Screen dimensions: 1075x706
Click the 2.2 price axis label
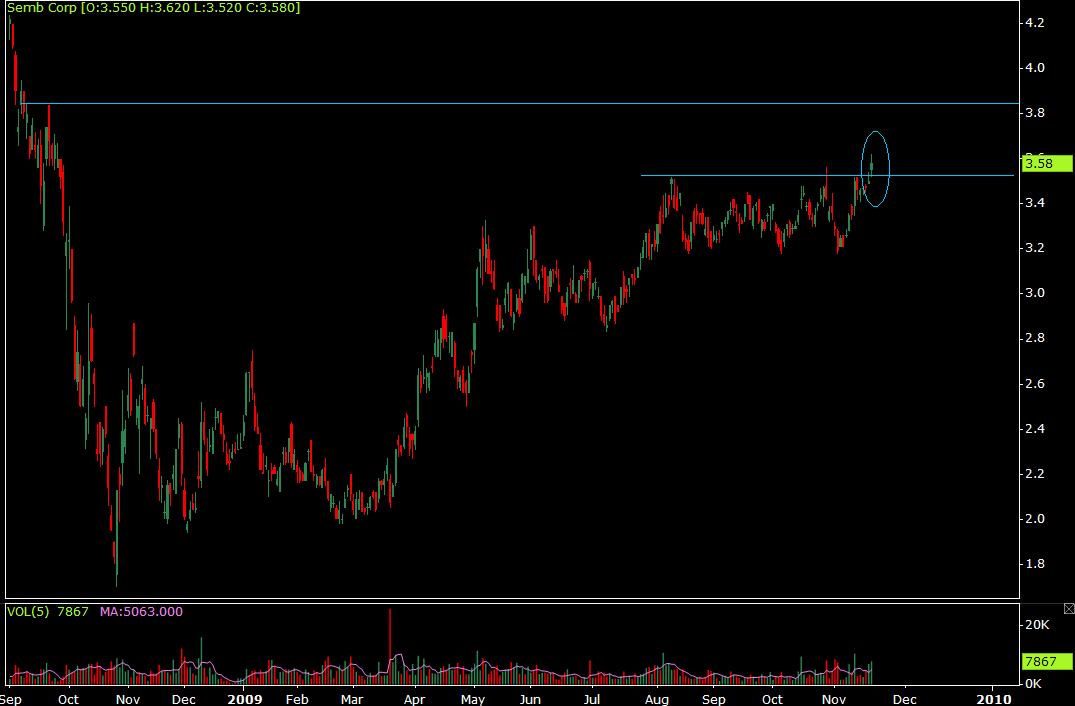tap(1034, 474)
